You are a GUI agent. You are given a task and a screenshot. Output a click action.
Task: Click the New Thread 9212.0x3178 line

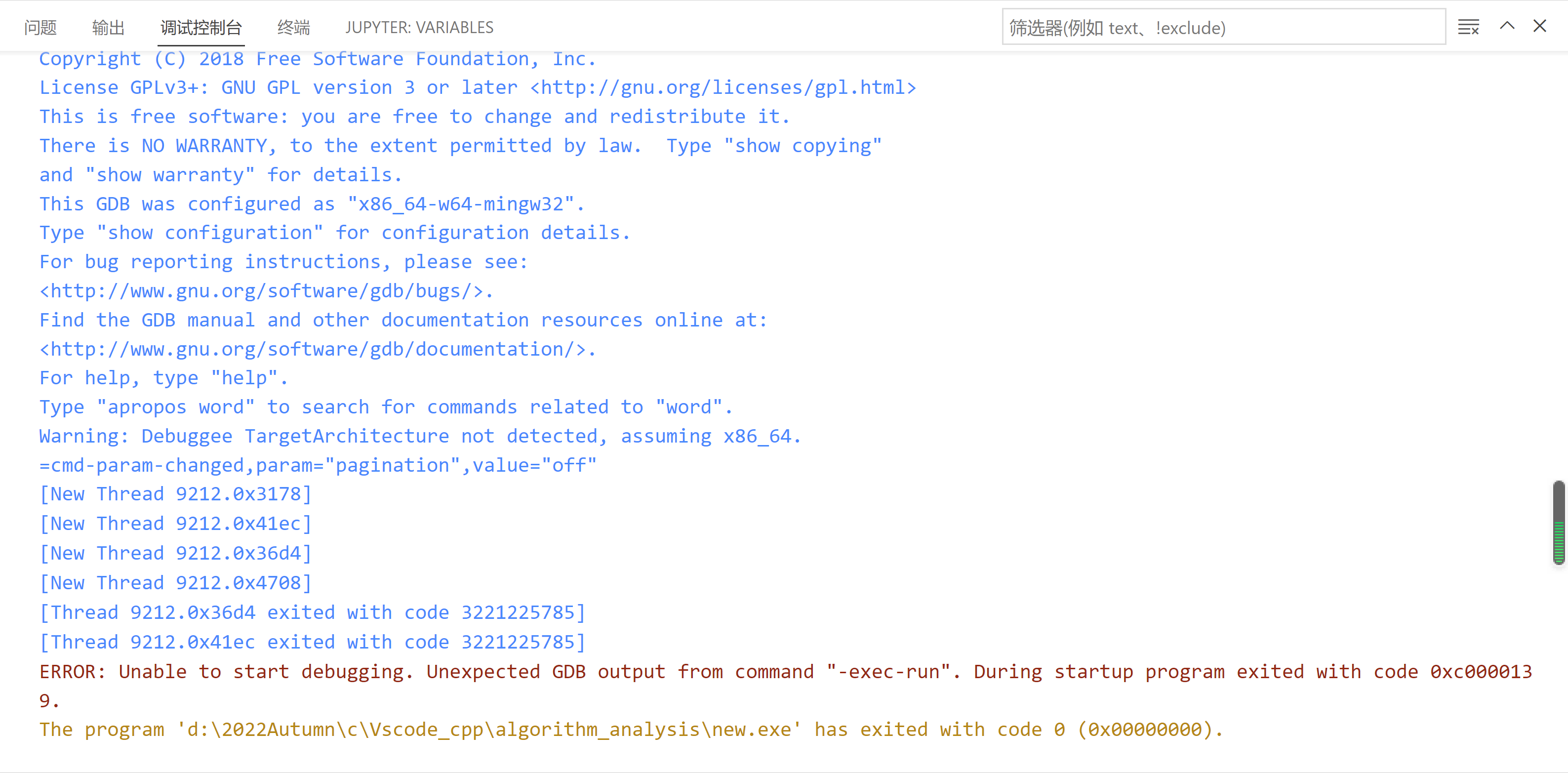pos(175,494)
